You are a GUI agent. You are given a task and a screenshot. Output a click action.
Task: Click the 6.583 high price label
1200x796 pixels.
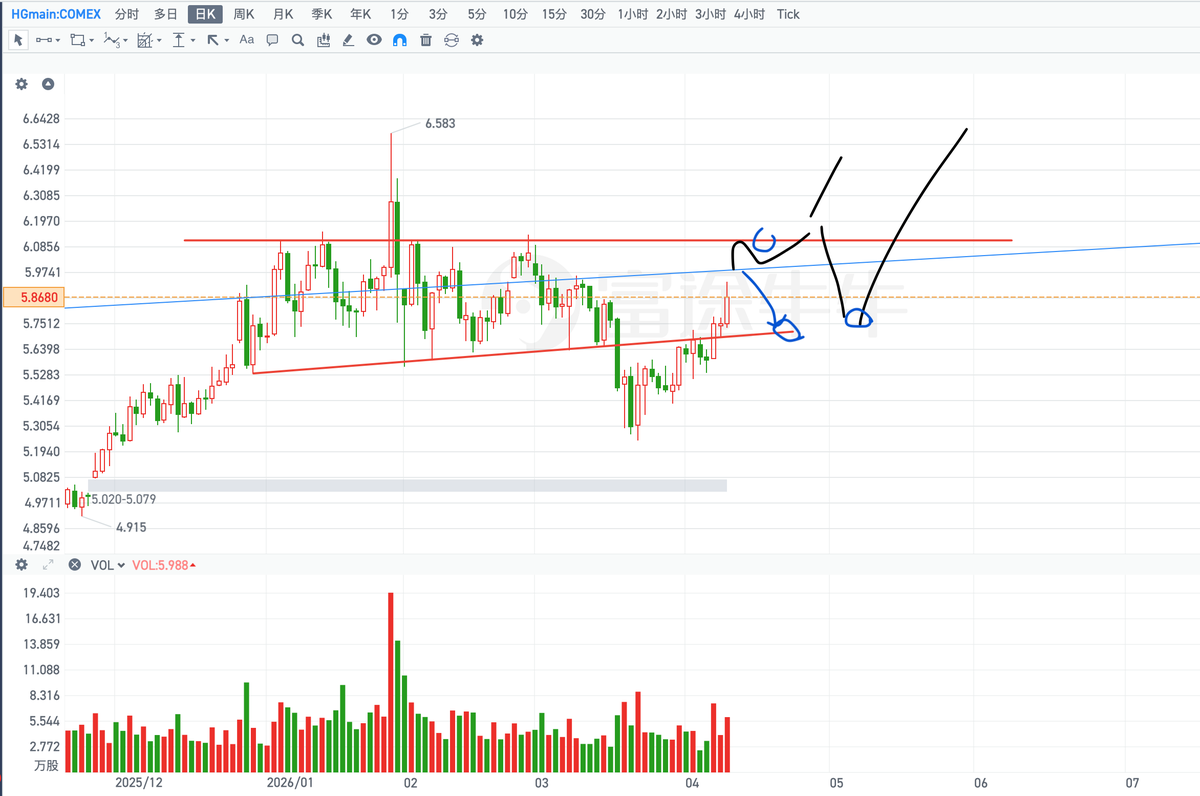click(x=440, y=124)
